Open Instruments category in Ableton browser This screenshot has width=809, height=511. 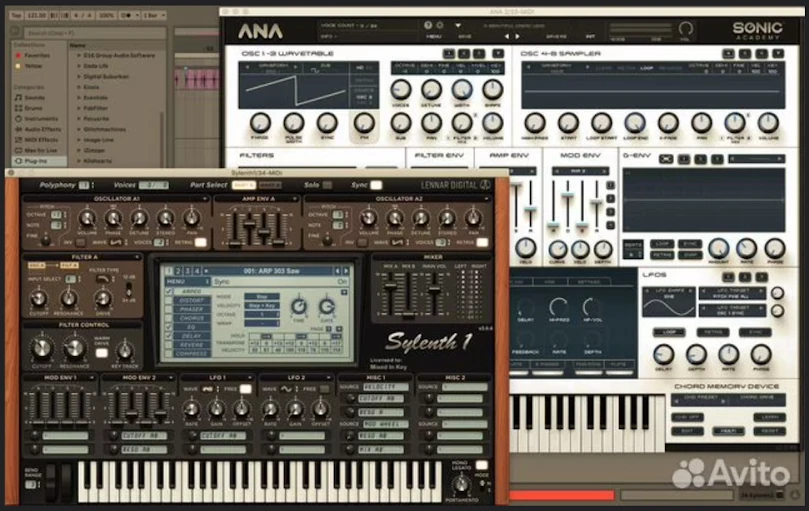(x=36, y=119)
